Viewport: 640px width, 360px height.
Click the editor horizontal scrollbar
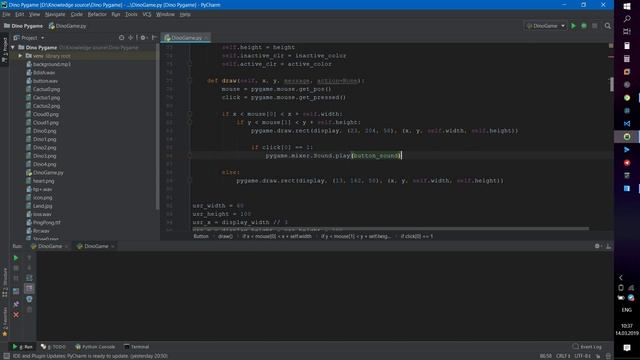click(391, 229)
